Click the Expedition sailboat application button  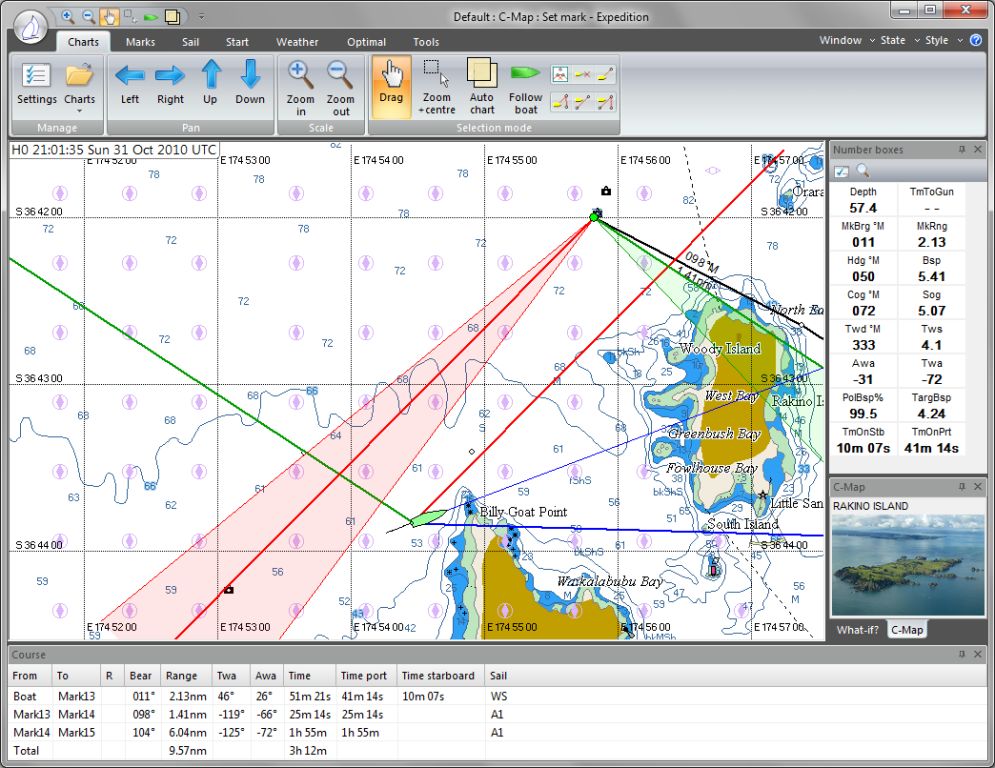coord(32,27)
